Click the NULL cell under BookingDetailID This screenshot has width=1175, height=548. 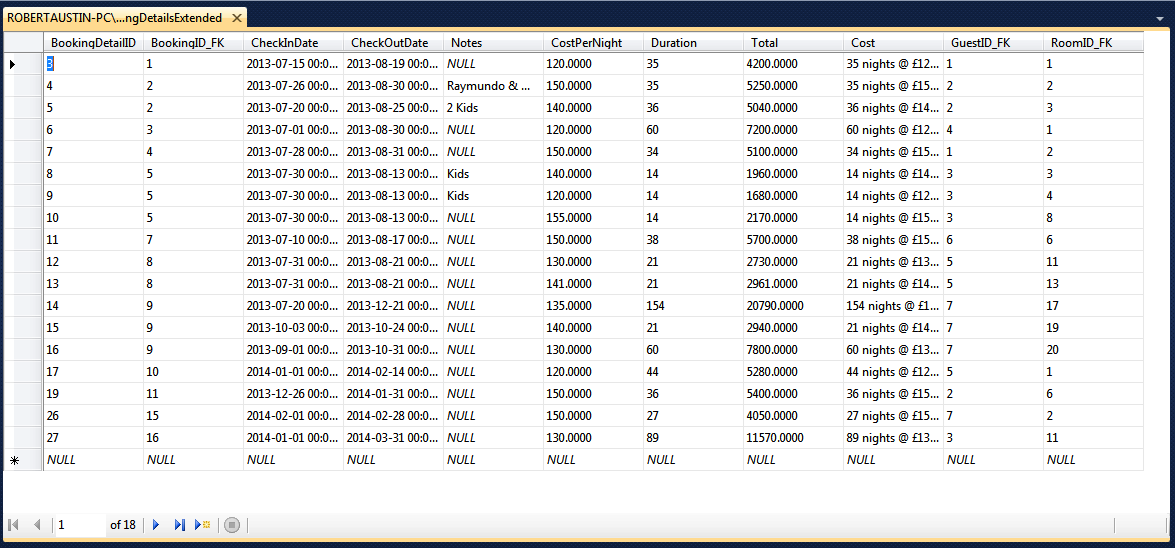[94, 460]
